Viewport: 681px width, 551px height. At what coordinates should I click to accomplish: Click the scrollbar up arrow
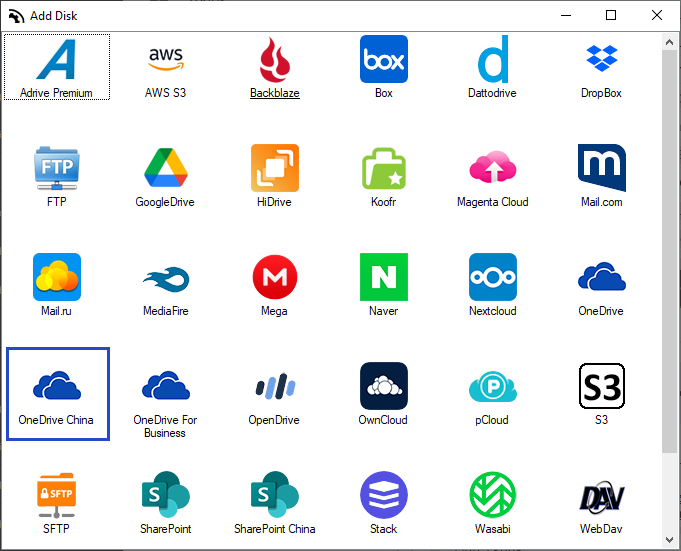(669, 42)
